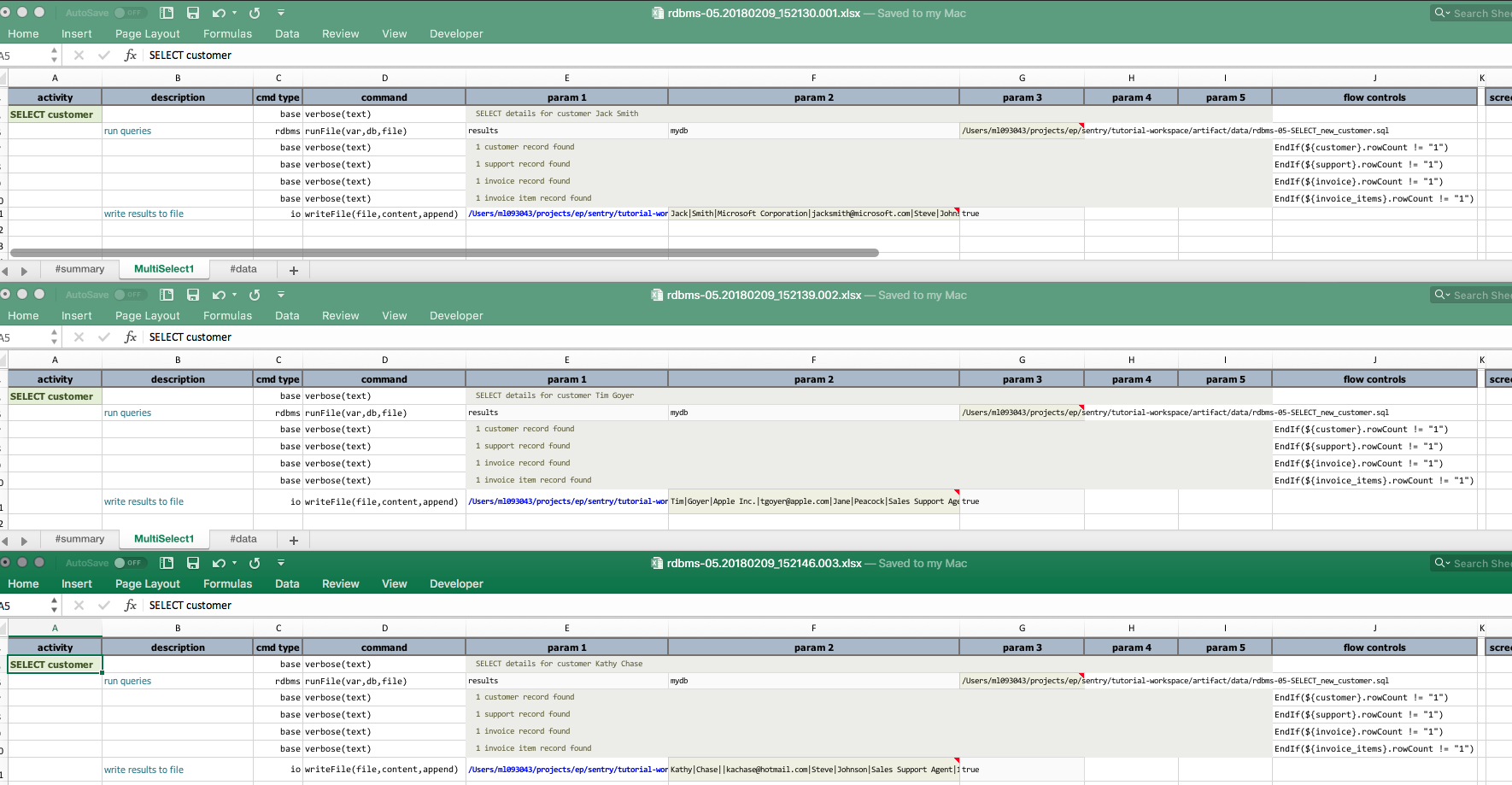Viewport: 1512px width, 785px height.
Task: Open Page Layout tab in the 002.xlsx window
Action: point(147,315)
